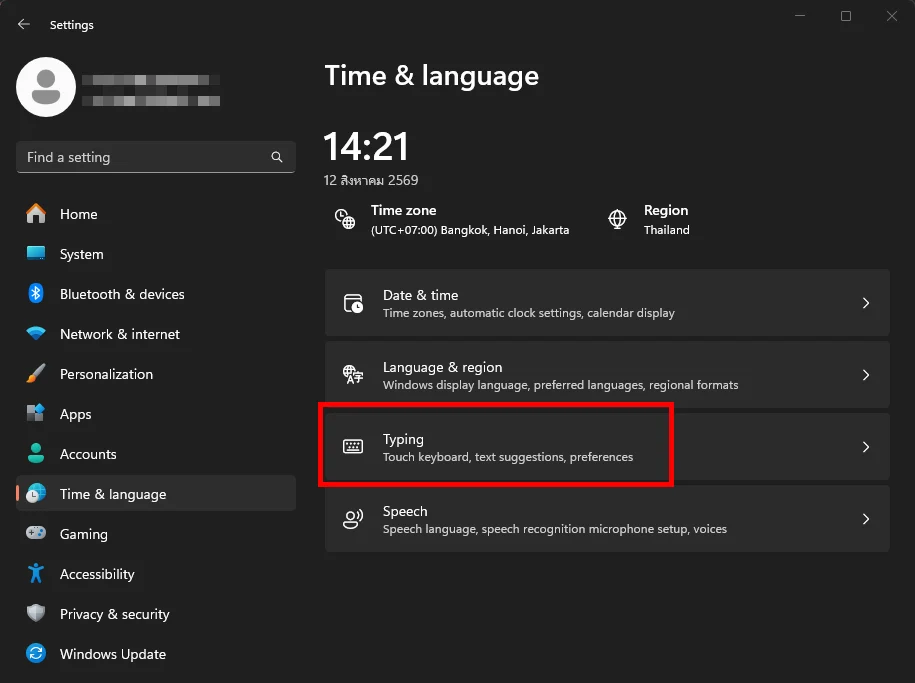Viewport: 915px width, 683px height.
Task: Click 'Speech language, speech recognition' description
Action: coord(554,529)
